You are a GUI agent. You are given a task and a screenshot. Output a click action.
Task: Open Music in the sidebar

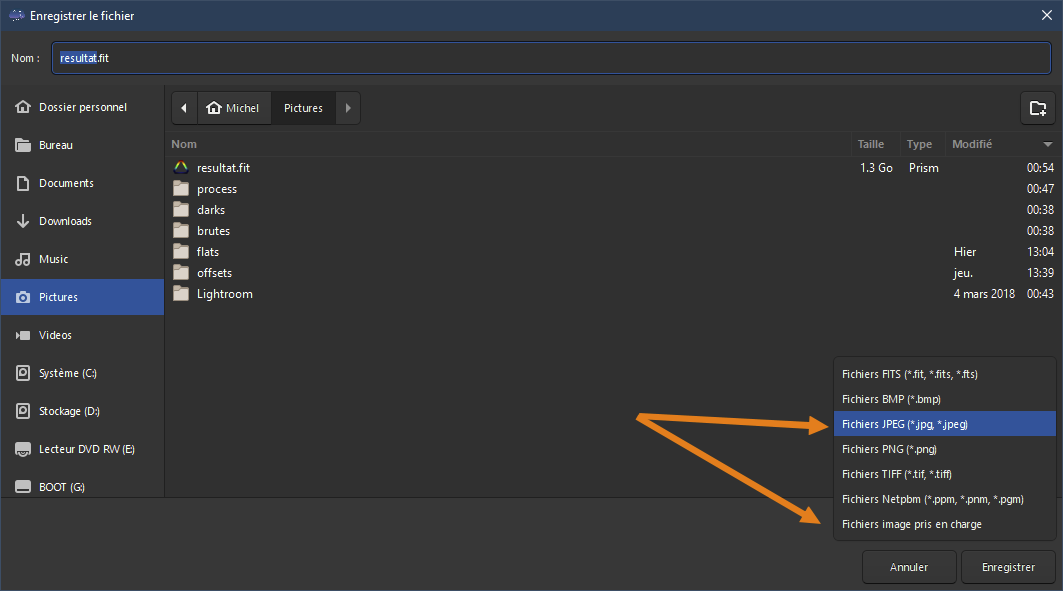[x=83, y=259]
